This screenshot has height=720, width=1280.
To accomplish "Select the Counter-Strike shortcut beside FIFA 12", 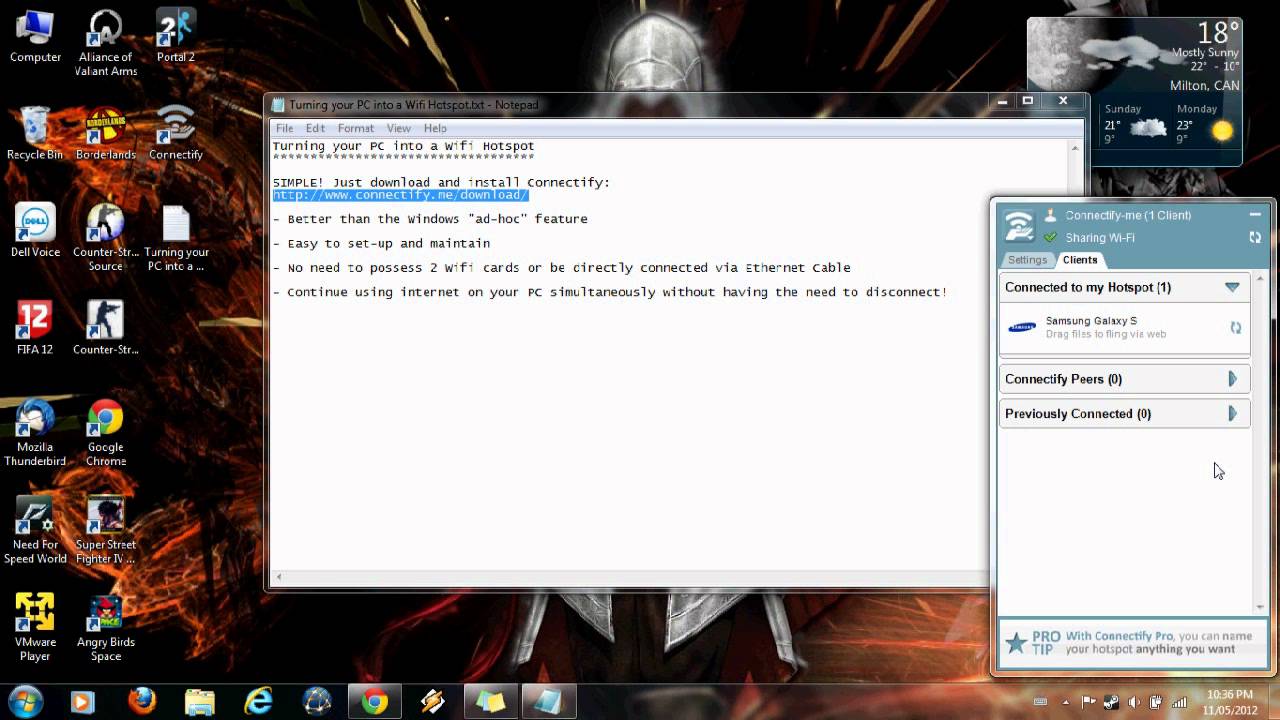I will pyautogui.click(x=106, y=328).
